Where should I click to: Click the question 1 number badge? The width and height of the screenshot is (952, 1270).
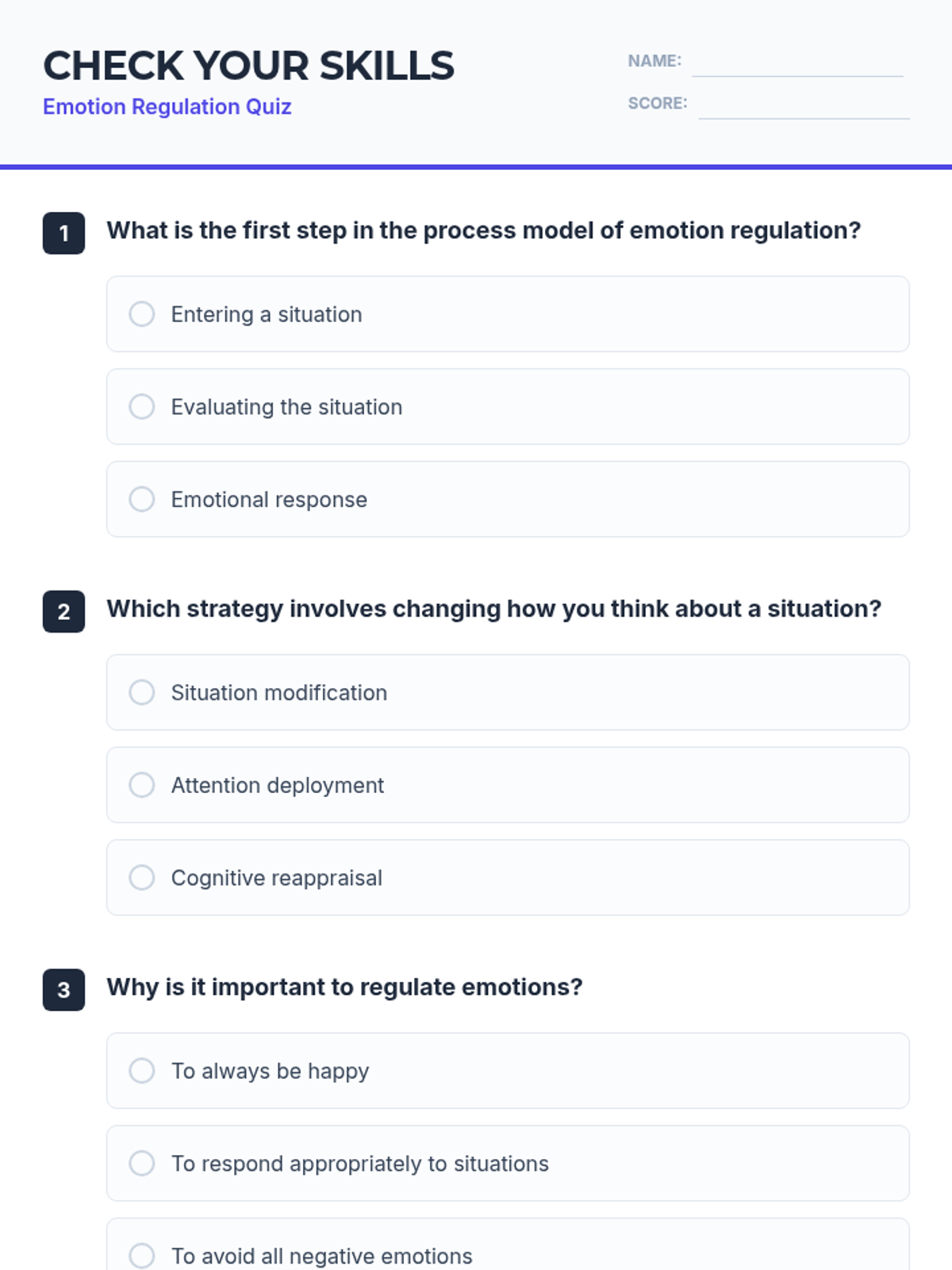pos(63,233)
